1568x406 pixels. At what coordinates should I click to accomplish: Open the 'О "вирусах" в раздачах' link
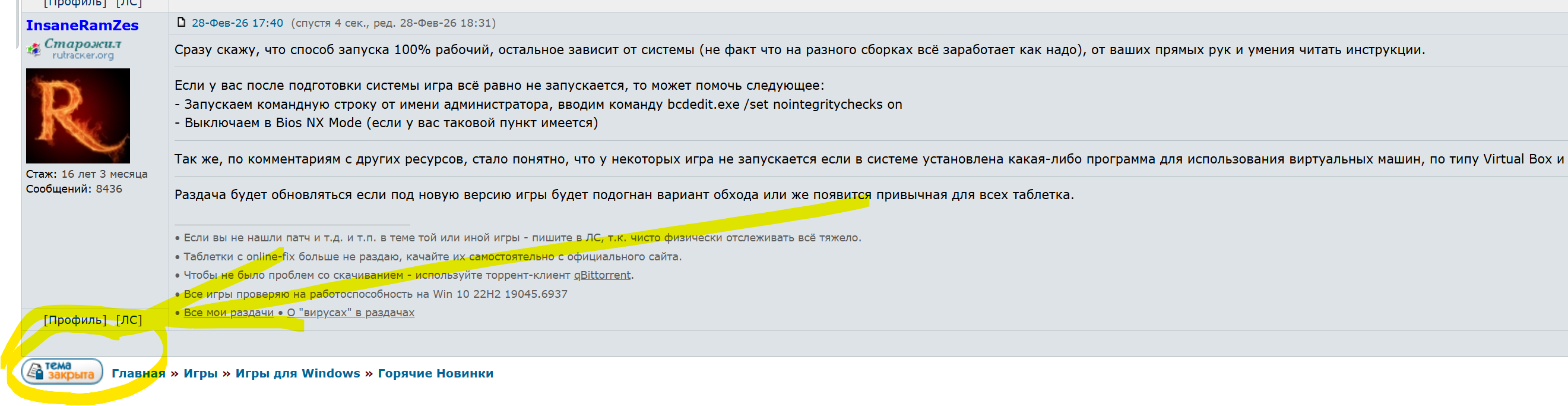pyautogui.click(x=351, y=313)
